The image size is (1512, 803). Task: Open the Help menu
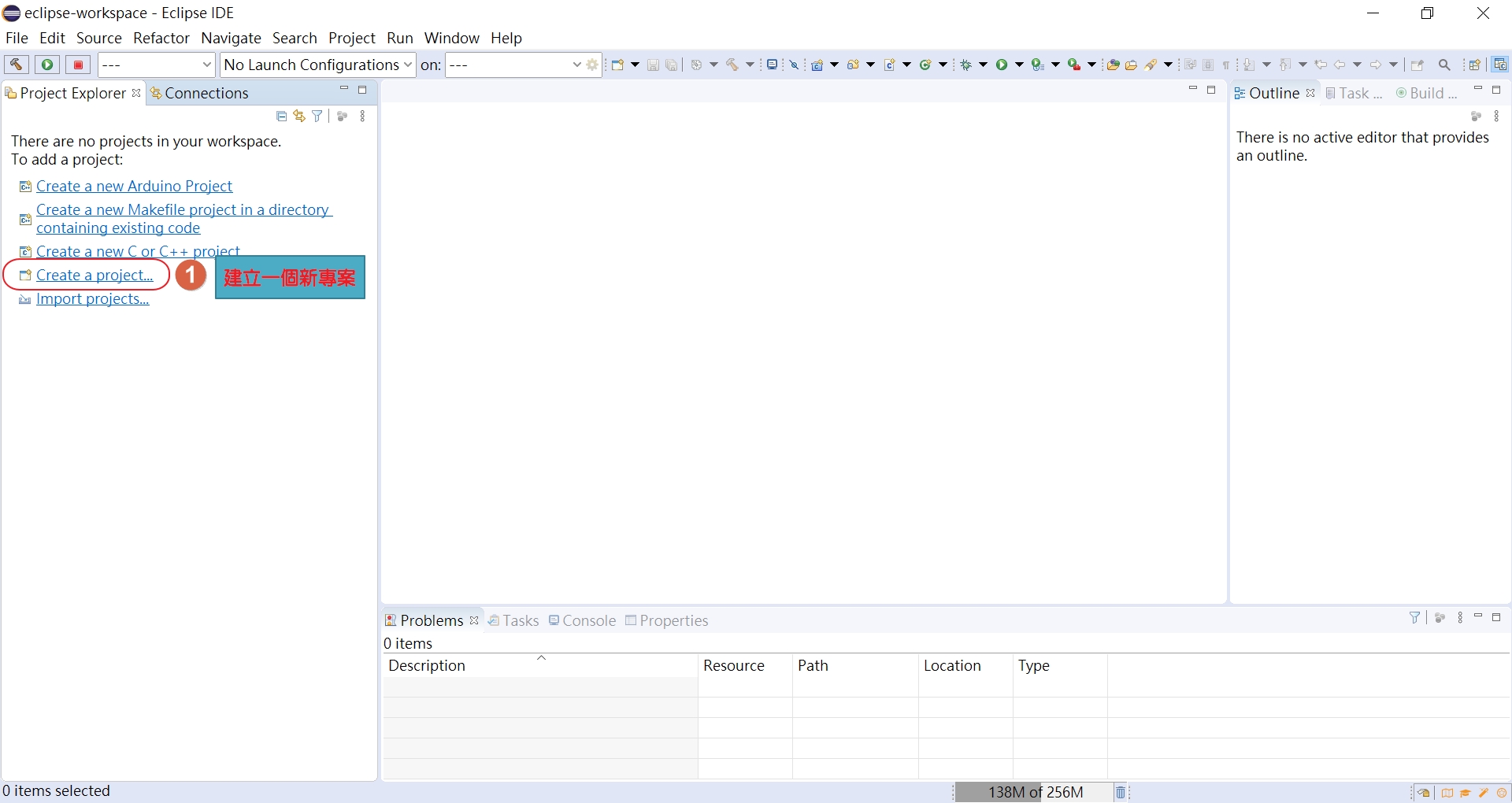pyautogui.click(x=506, y=38)
